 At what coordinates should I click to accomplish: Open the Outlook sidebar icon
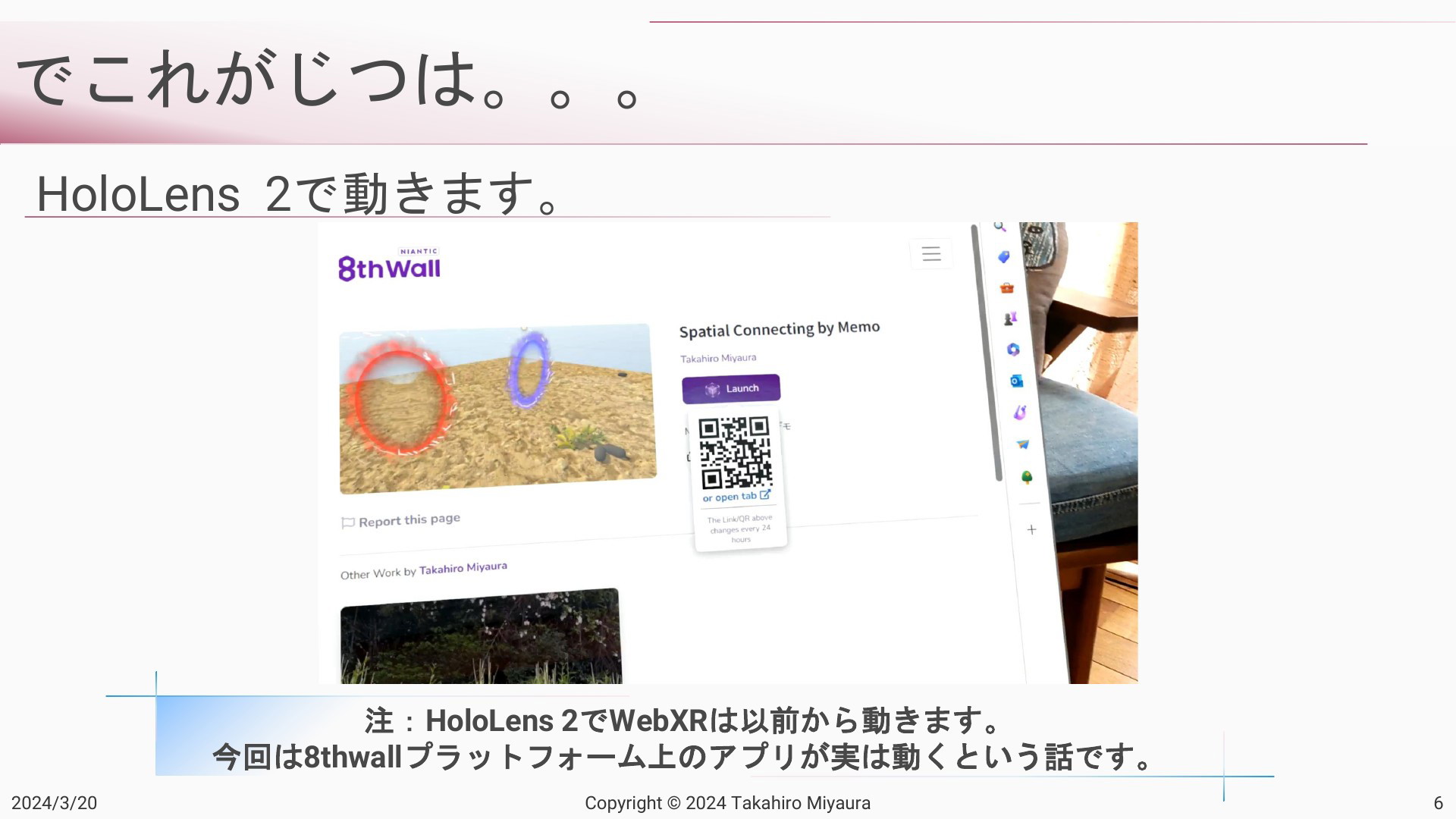point(1016,381)
